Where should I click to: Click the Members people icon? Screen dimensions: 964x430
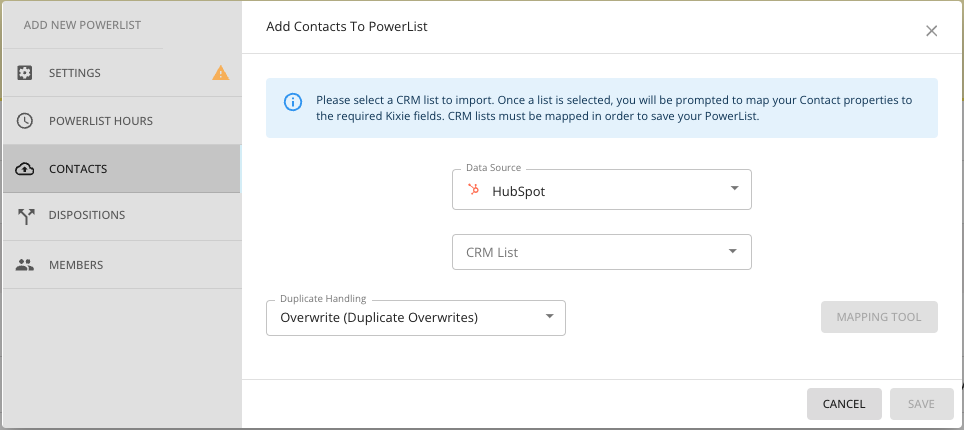point(24,265)
